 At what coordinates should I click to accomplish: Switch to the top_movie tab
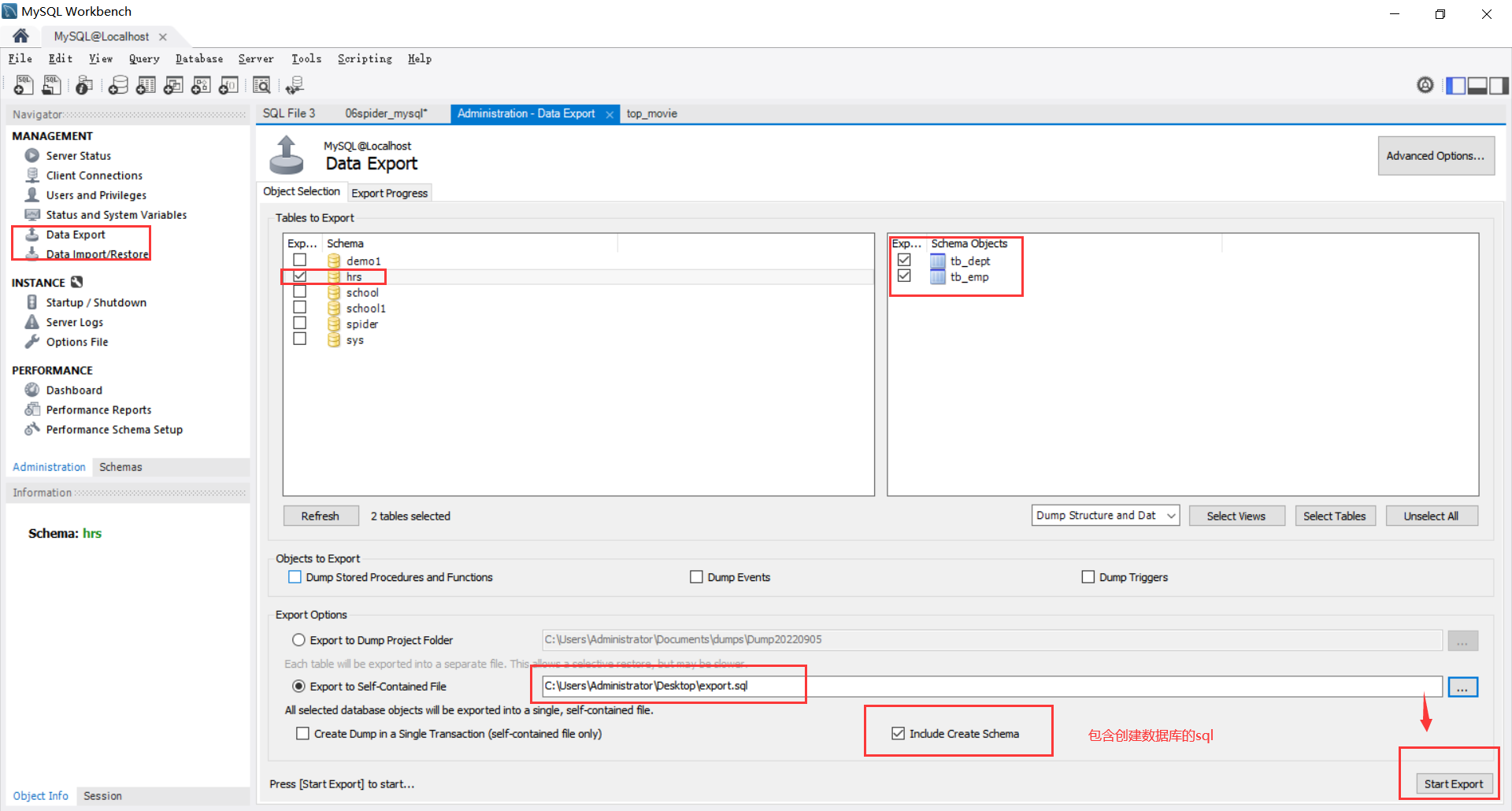(651, 113)
